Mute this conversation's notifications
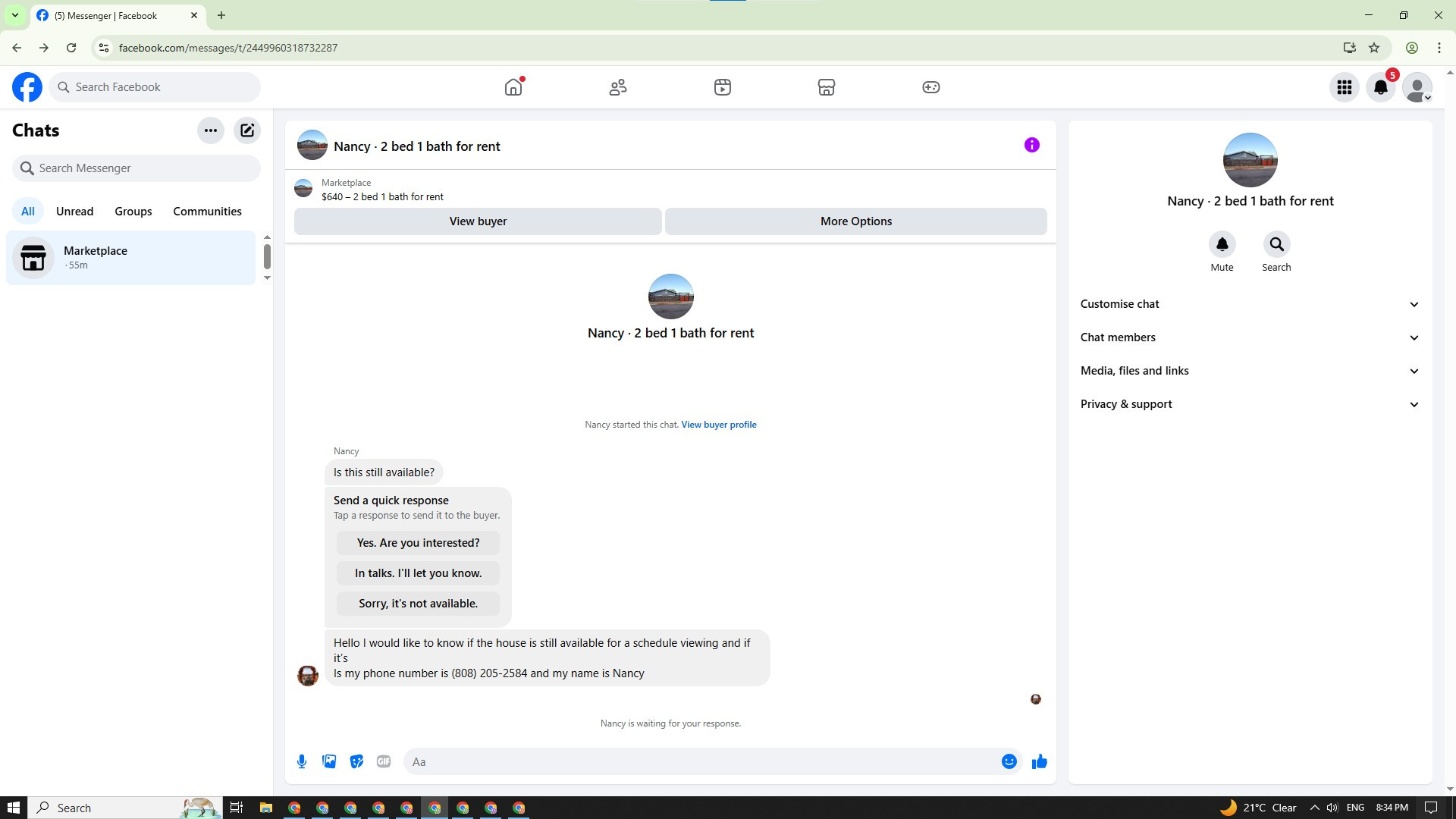The height and width of the screenshot is (819, 1456). [1222, 245]
